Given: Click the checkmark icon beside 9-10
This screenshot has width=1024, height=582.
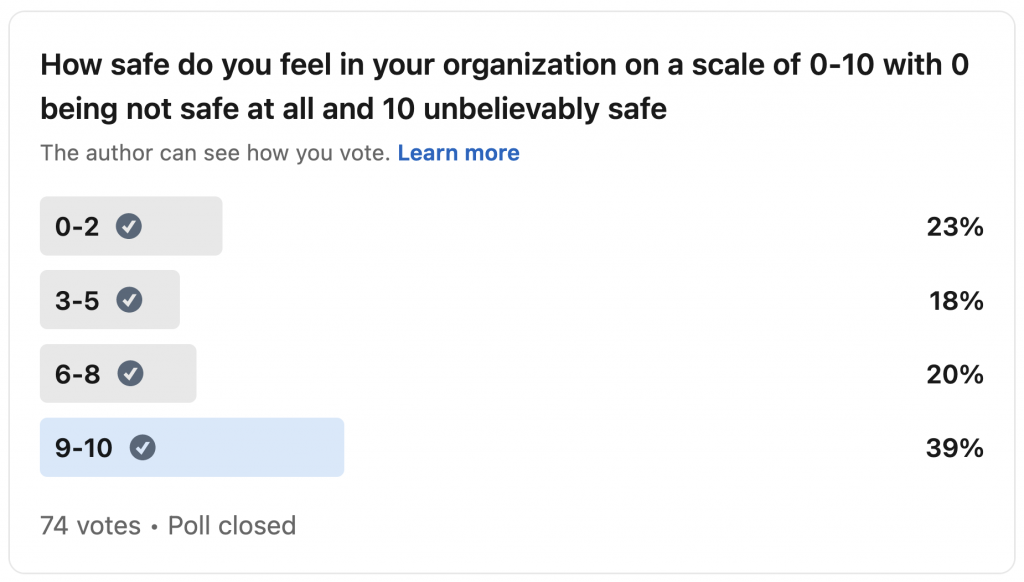Looking at the screenshot, I should pyautogui.click(x=142, y=447).
